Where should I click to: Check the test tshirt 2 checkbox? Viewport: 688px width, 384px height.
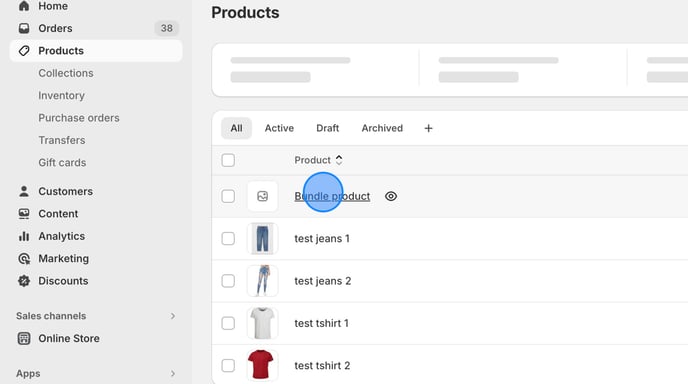coord(228,366)
